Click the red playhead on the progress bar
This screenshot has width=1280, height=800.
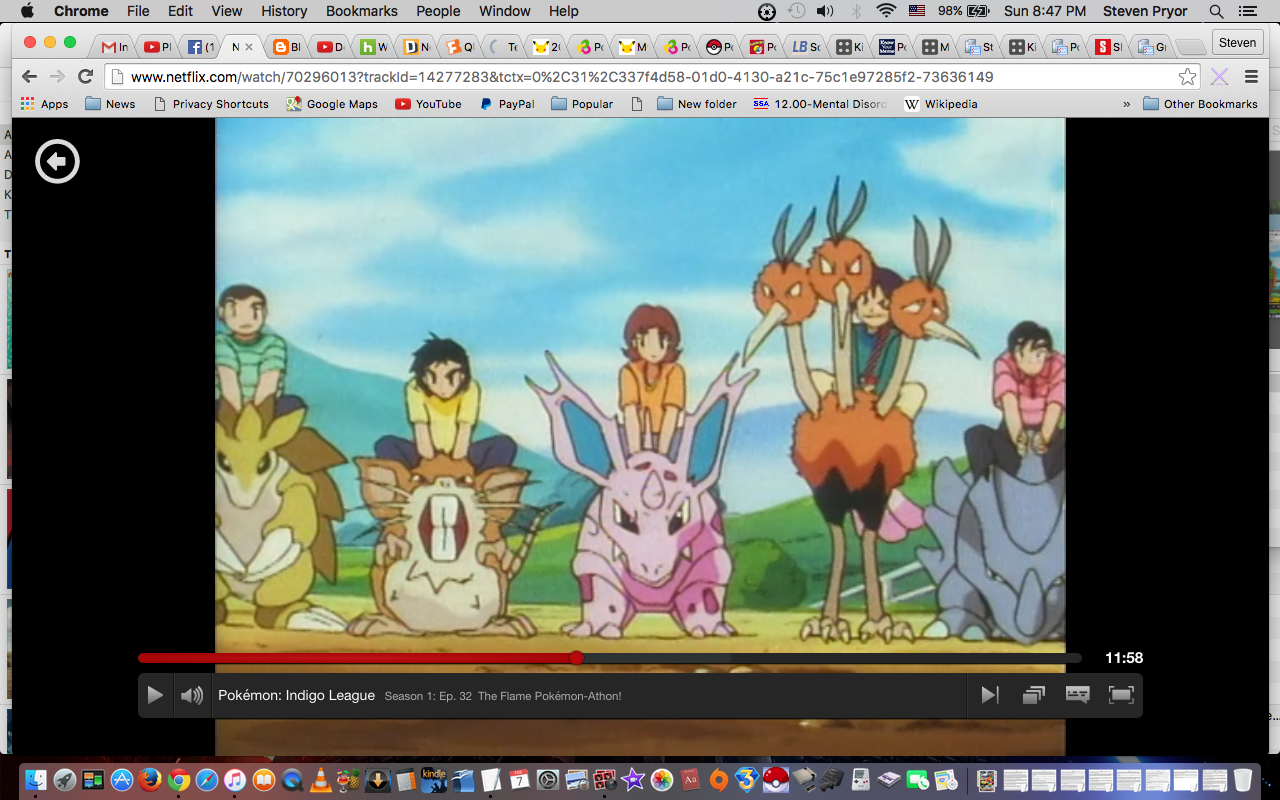click(576, 658)
